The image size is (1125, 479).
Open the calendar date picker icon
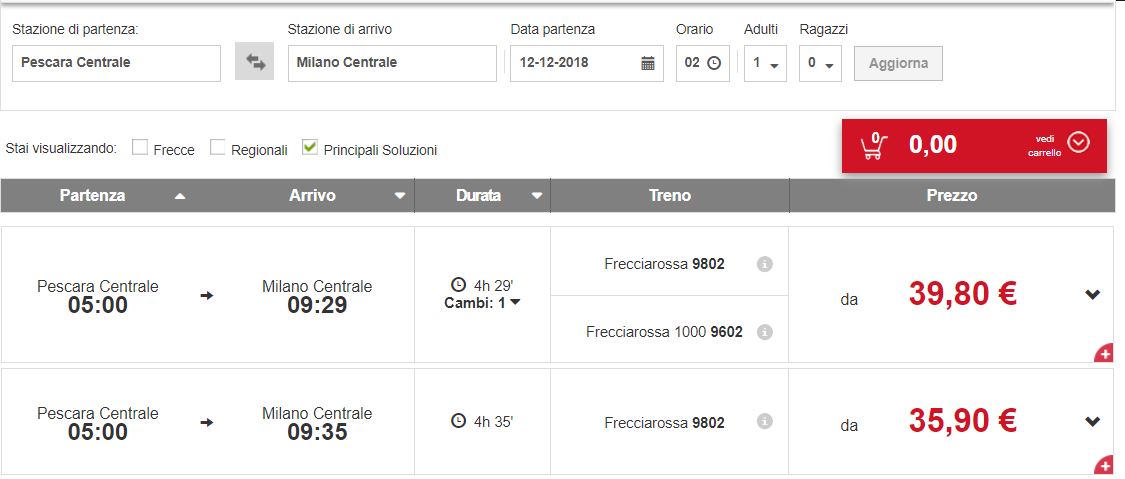(x=647, y=63)
